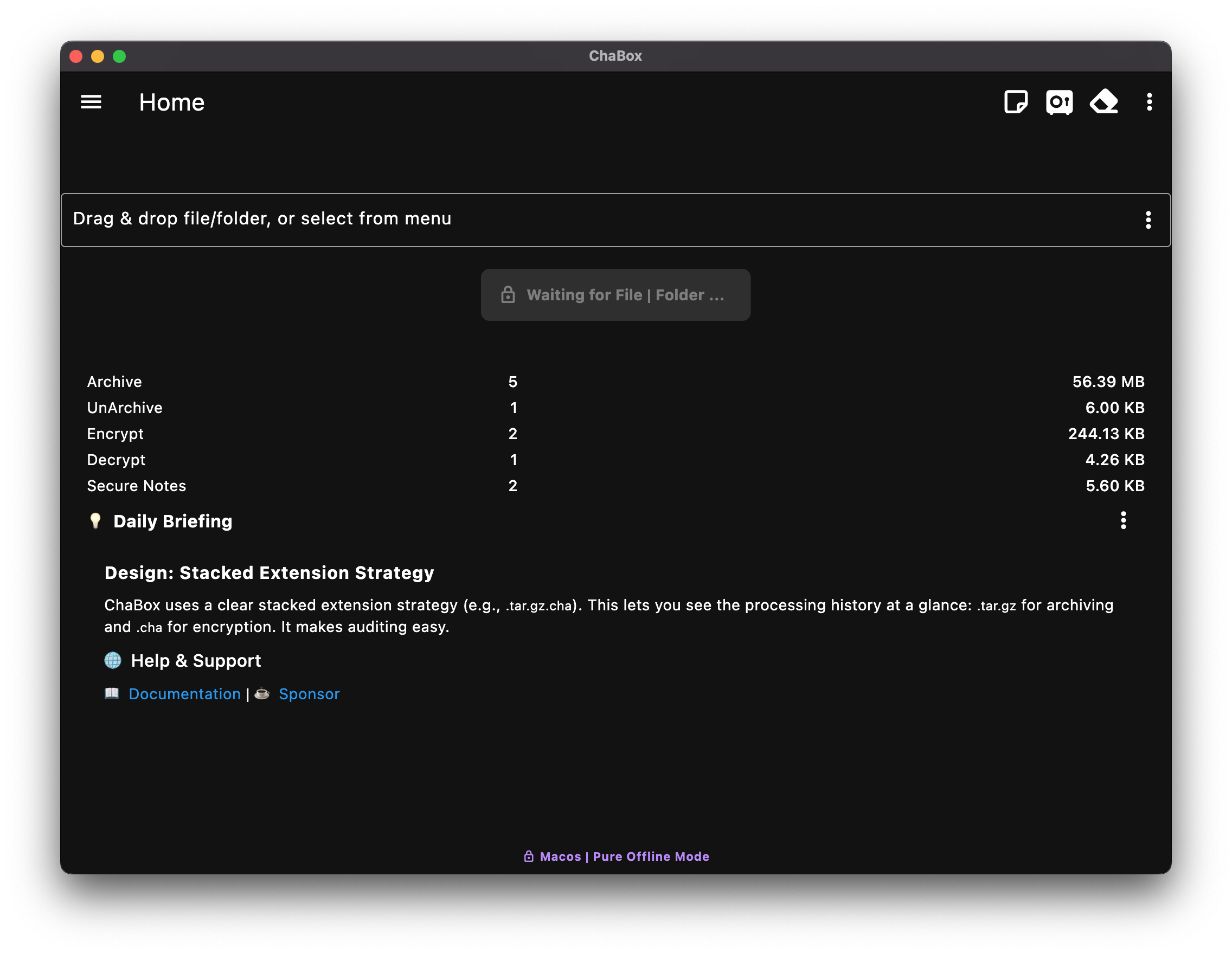Click the Archive count value 5

pyautogui.click(x=513, y=382)
